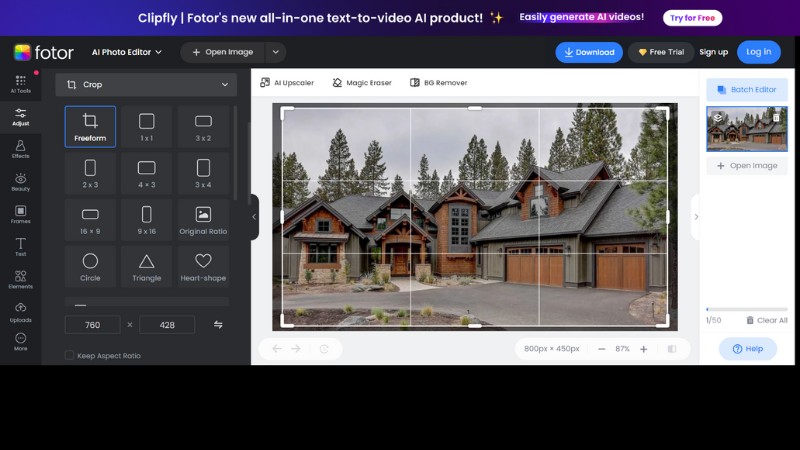The image size is (800, 450).
Task: Expand the Open Image arrow menu
Action: click(276, 52)
